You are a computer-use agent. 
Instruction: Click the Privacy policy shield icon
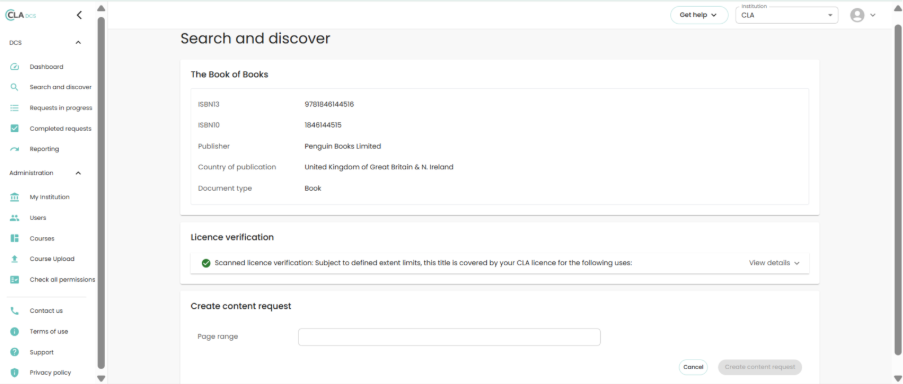[15, 372]
